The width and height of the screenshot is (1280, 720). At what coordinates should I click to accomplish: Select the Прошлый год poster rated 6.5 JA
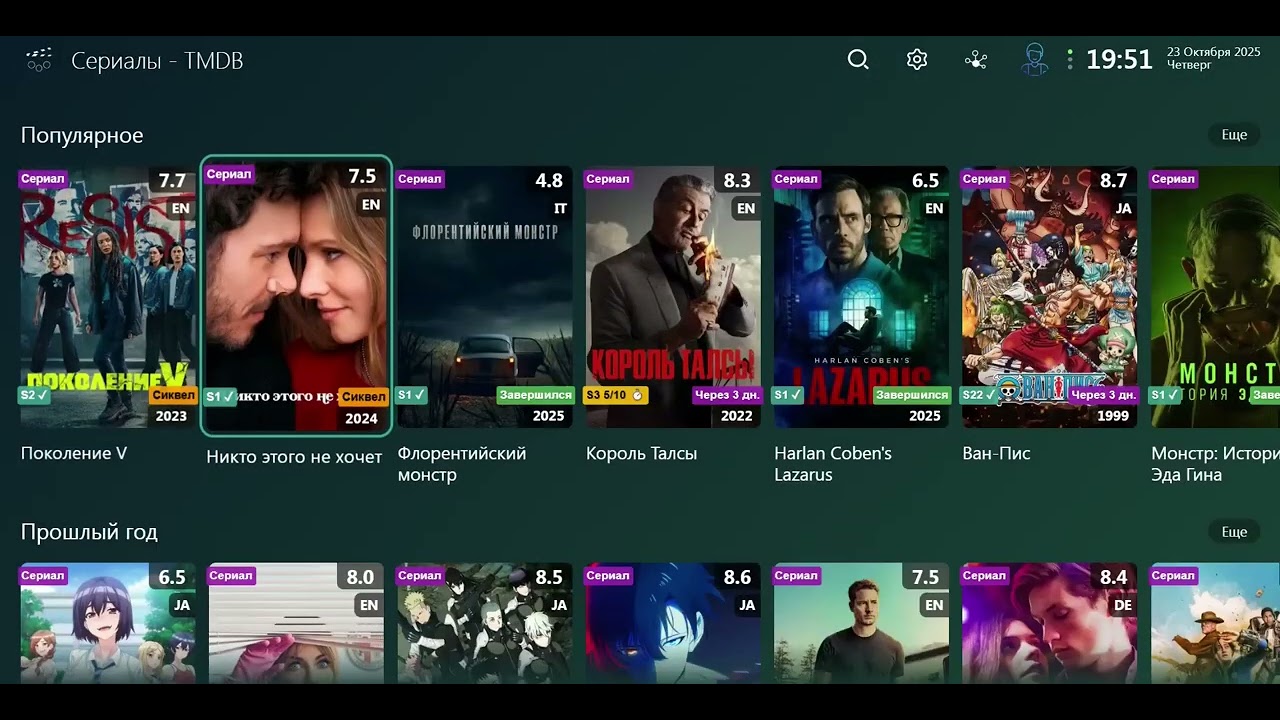(x=108, y=623)
